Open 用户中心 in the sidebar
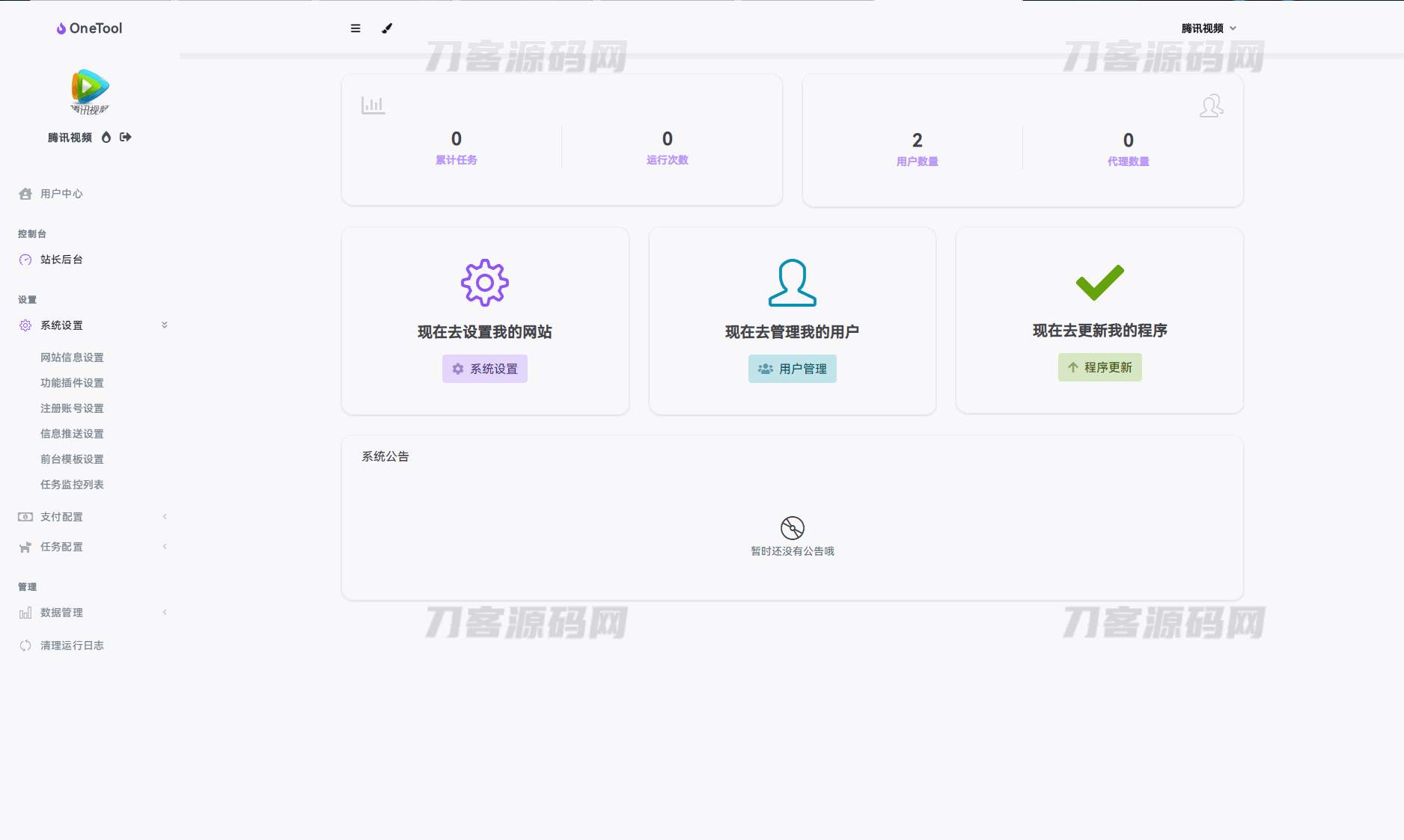 click(61, 194)
